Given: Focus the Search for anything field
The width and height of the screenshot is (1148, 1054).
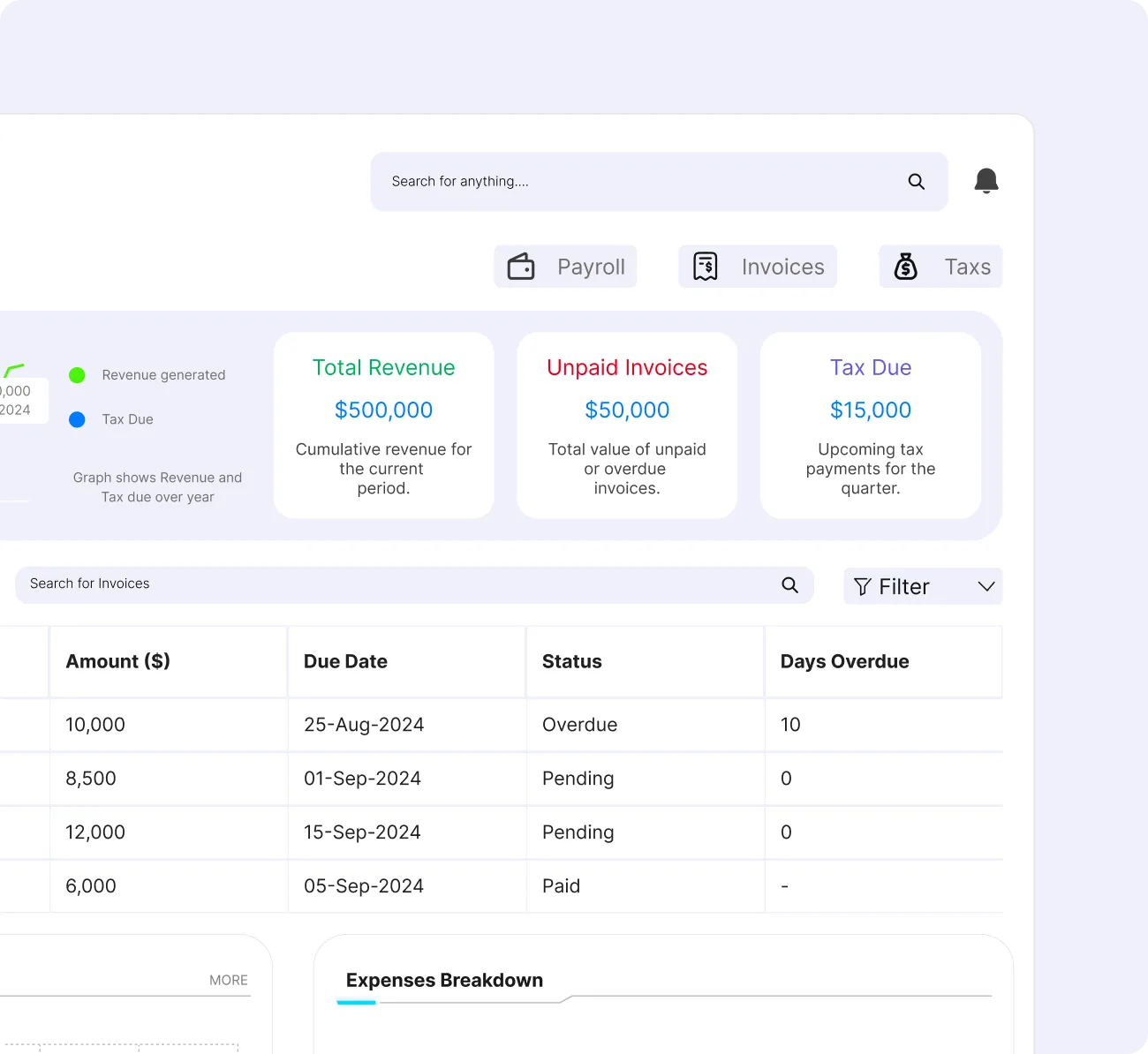Looking at the screenshot, I should click(x=659, y=182).
